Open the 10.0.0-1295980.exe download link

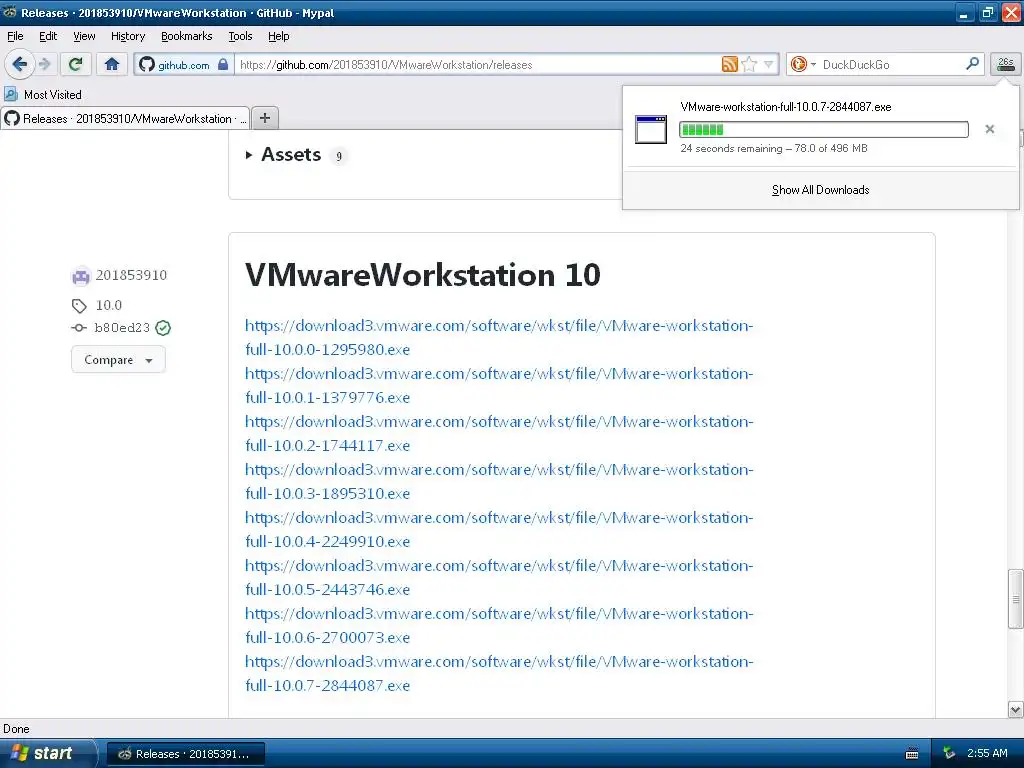click(499, 338)
